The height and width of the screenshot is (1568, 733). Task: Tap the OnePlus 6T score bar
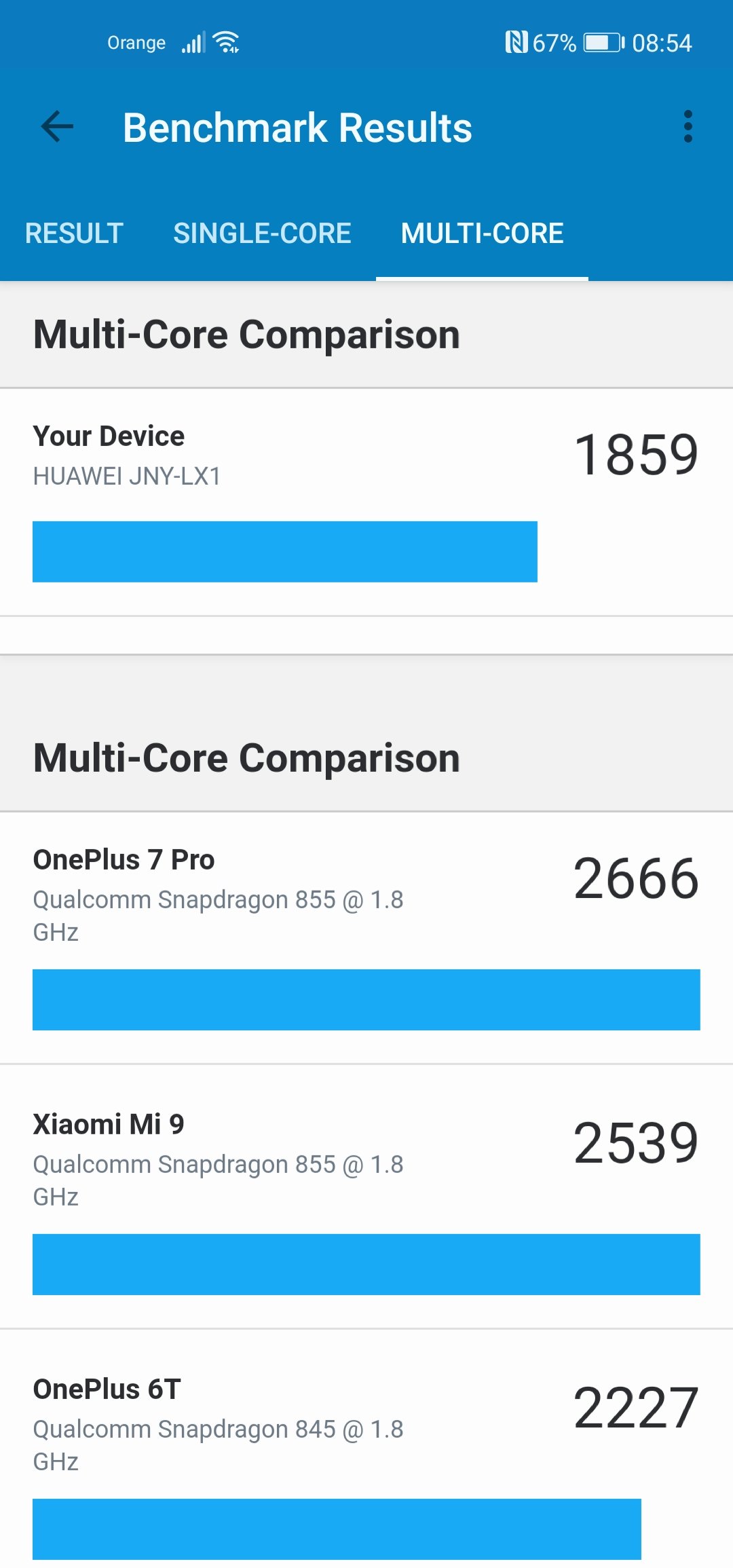(337, 1529)
